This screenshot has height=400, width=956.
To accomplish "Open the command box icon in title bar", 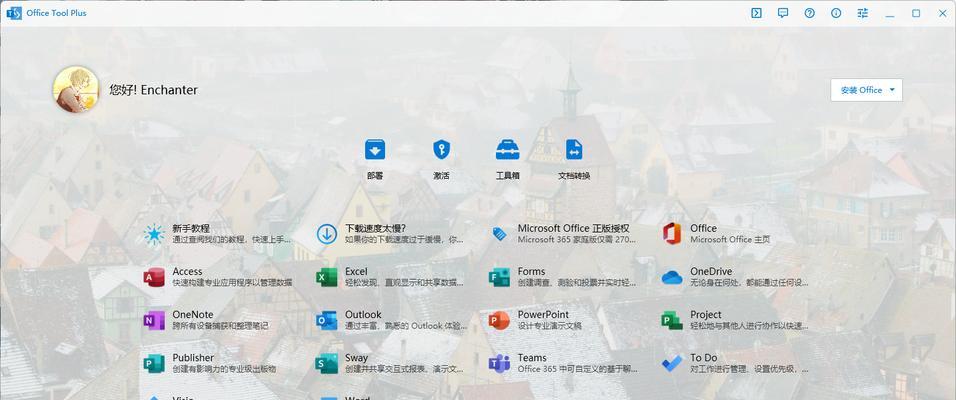I will (x=756, y=13).
